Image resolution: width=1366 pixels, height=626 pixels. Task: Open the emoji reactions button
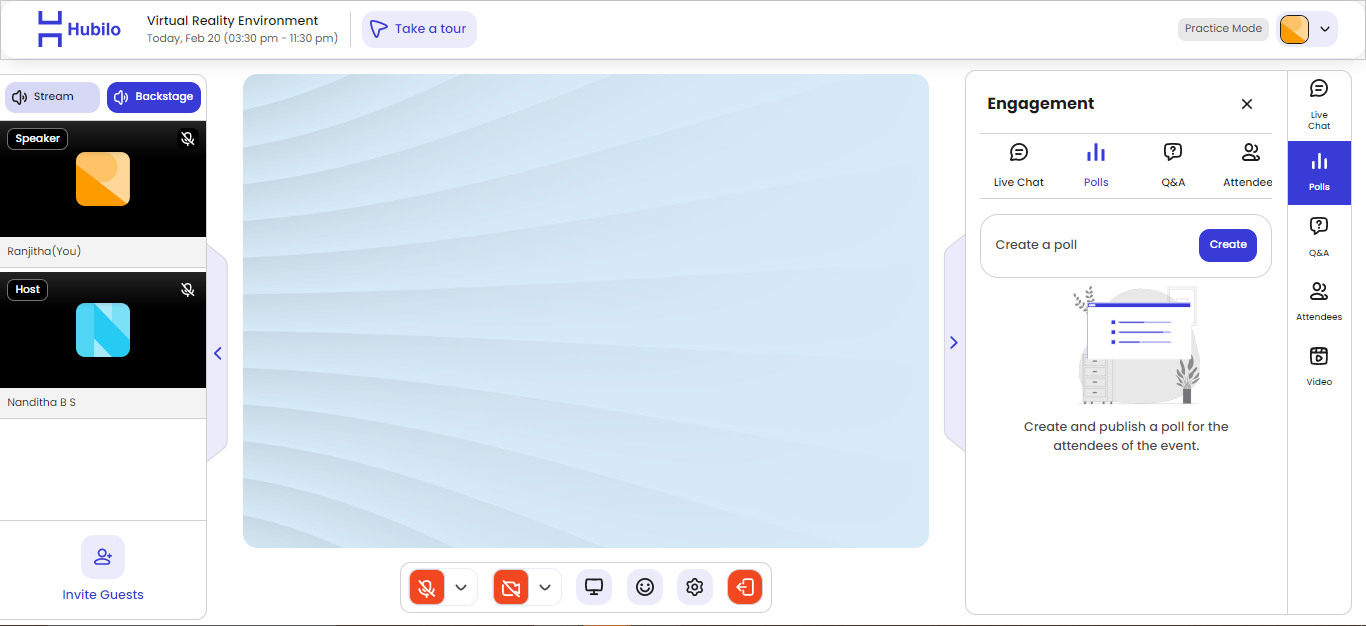pyautogui.click(x=645, y=587)
